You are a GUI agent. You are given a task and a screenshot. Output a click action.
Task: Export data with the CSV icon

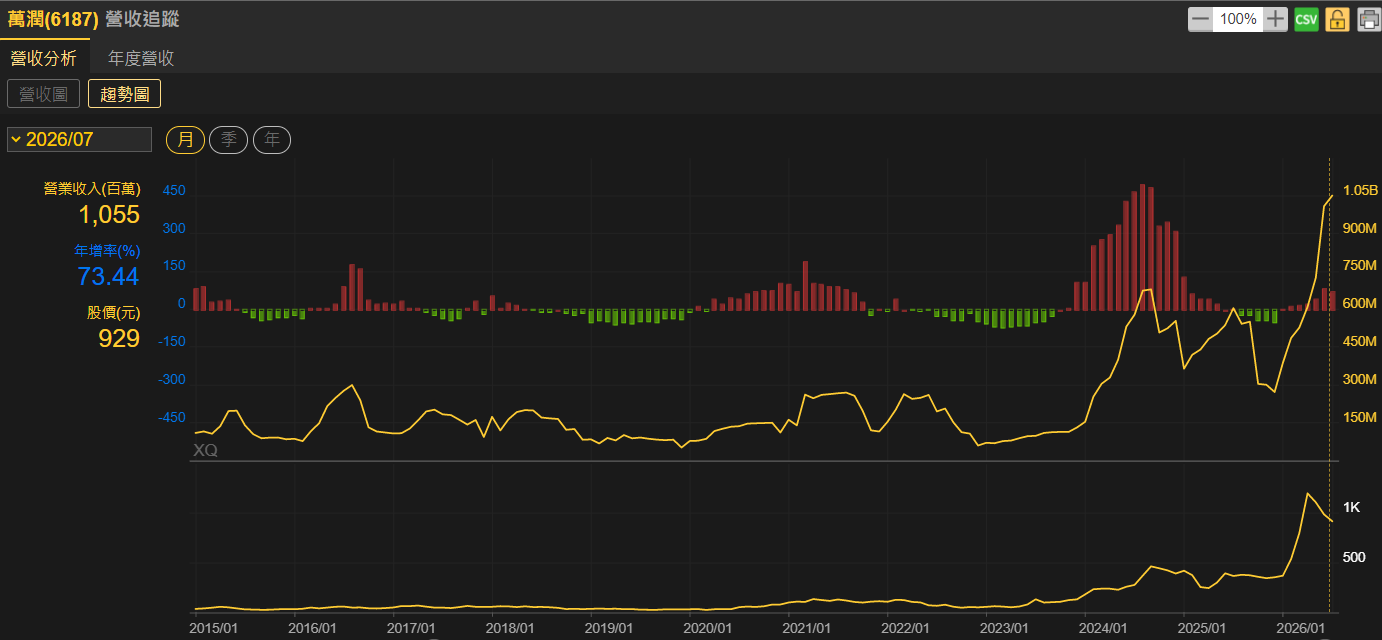[1306, 19]
